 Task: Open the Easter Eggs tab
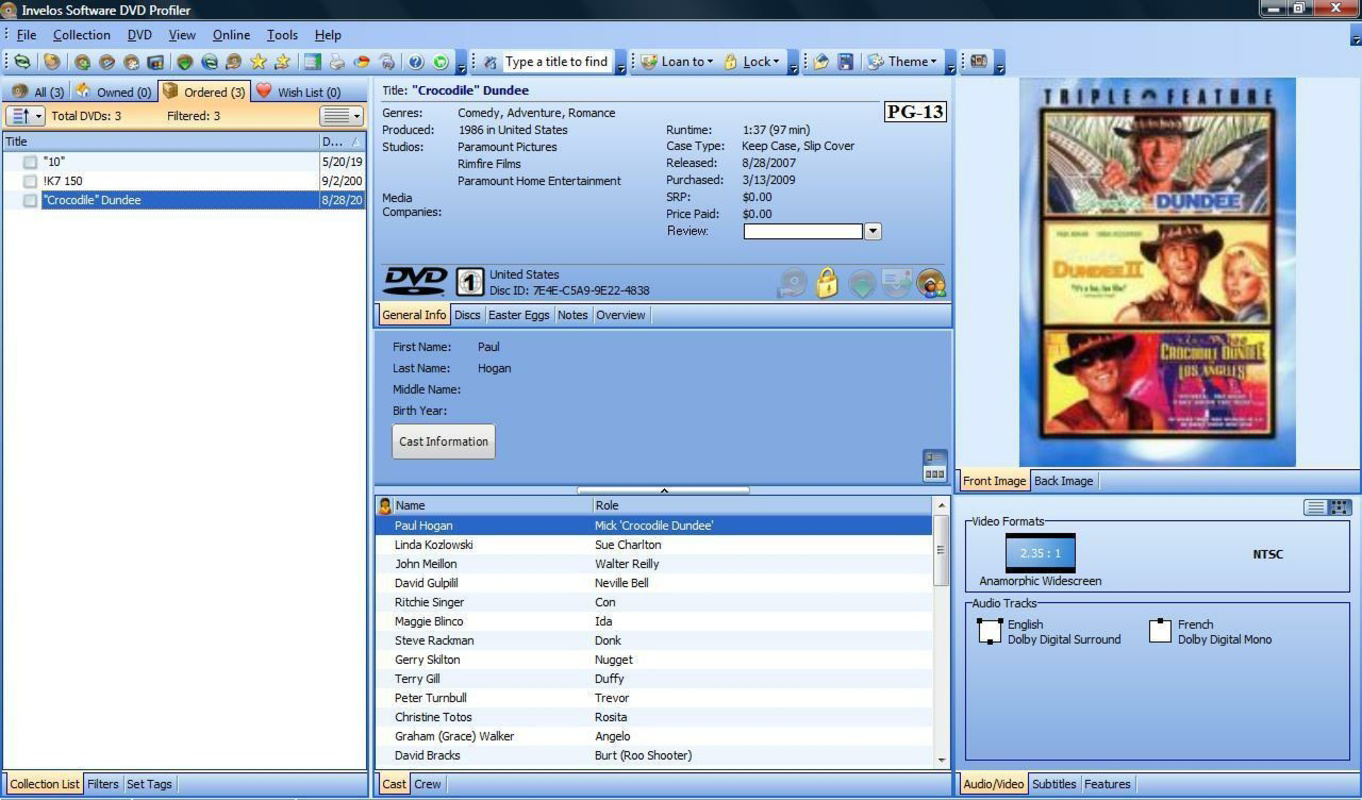point(519,315)
